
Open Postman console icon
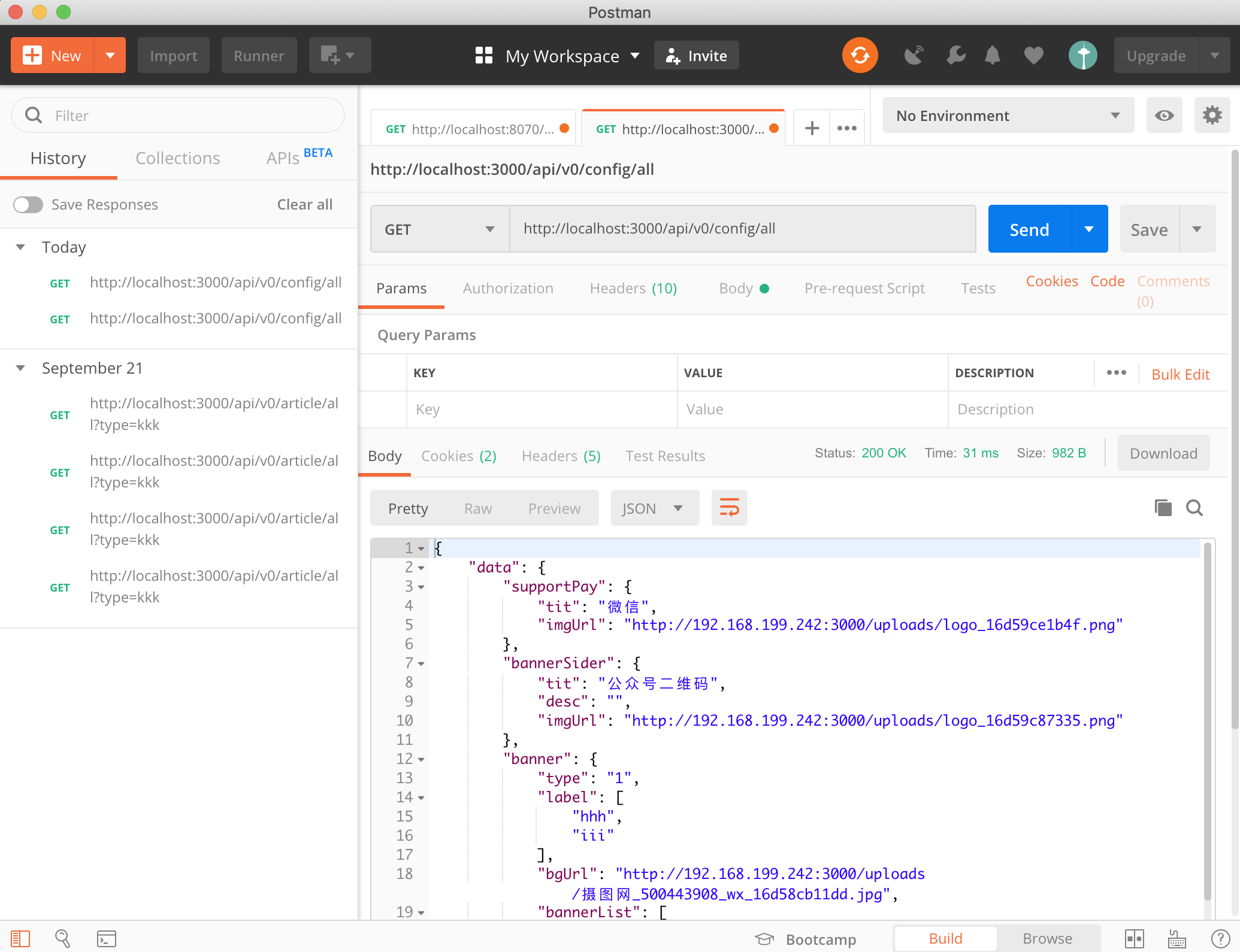coord(107,938)
